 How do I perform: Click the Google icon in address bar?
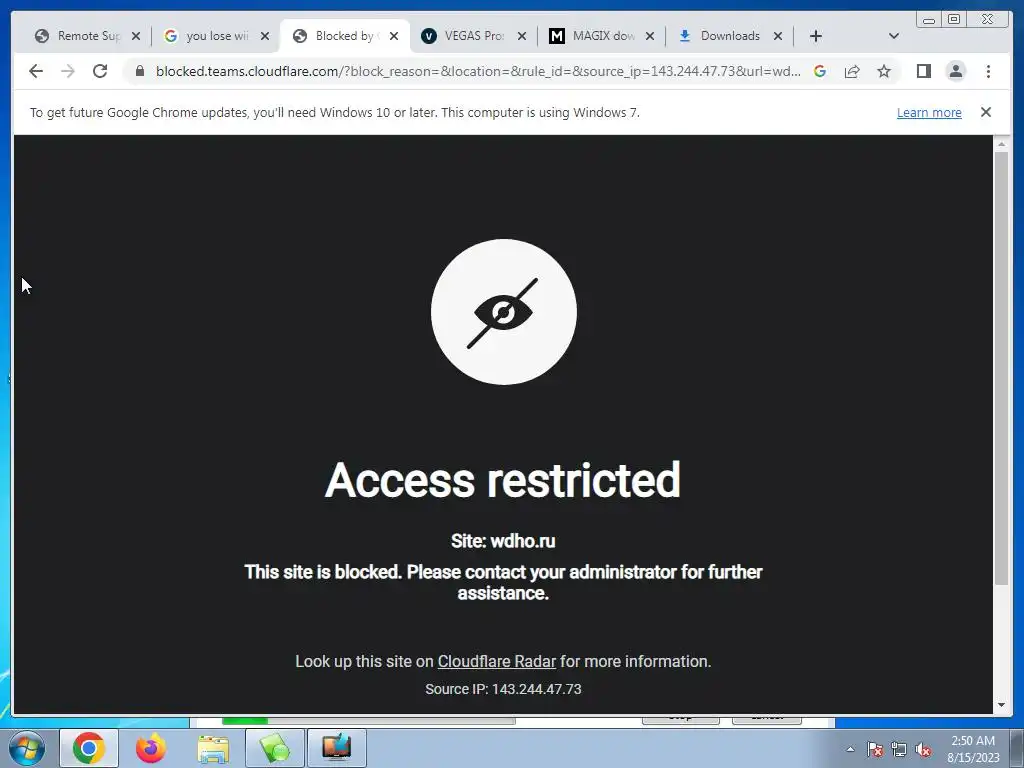pos(820,71)
